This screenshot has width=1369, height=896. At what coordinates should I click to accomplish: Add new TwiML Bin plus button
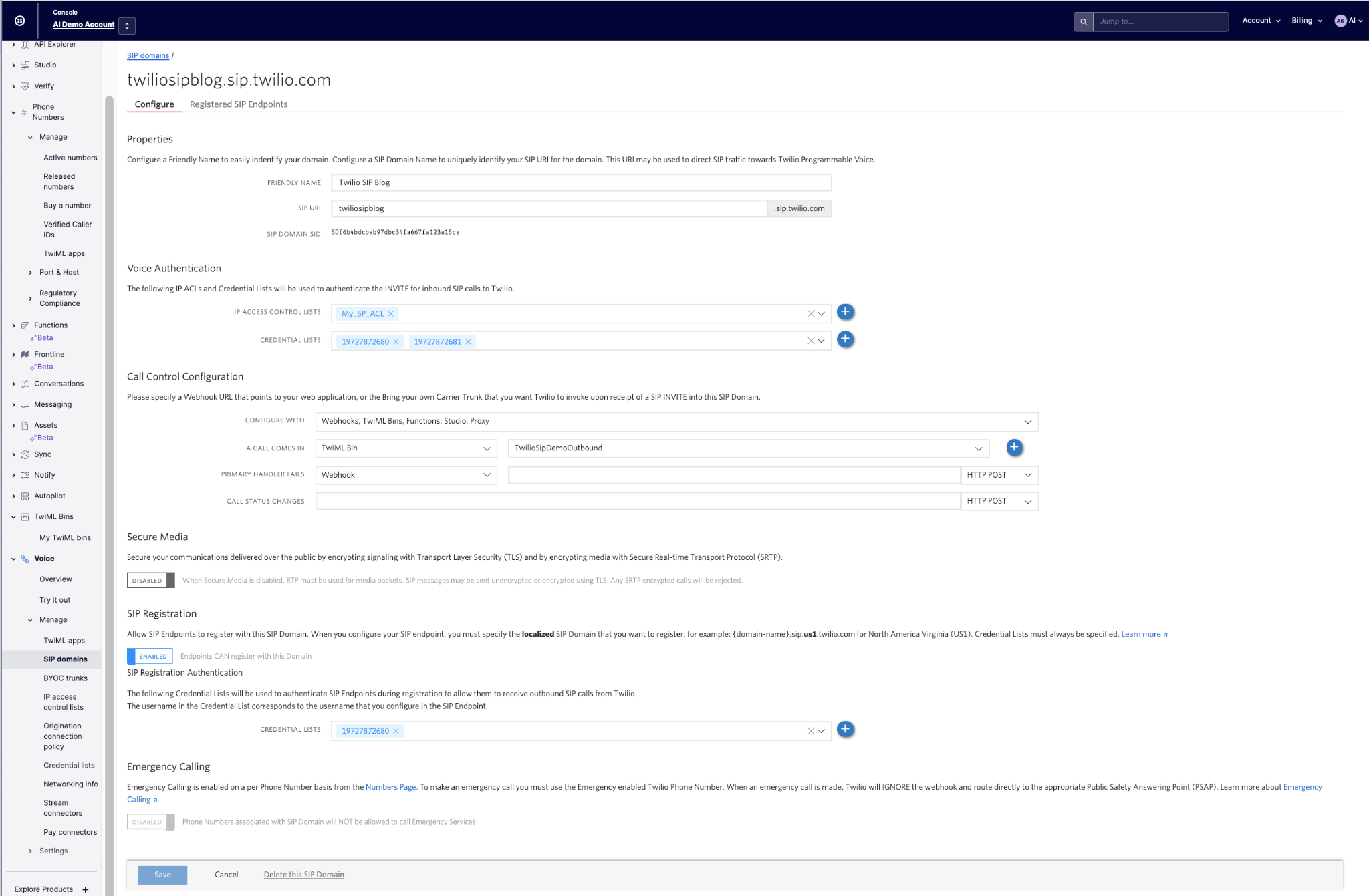tap(1014, 448)
